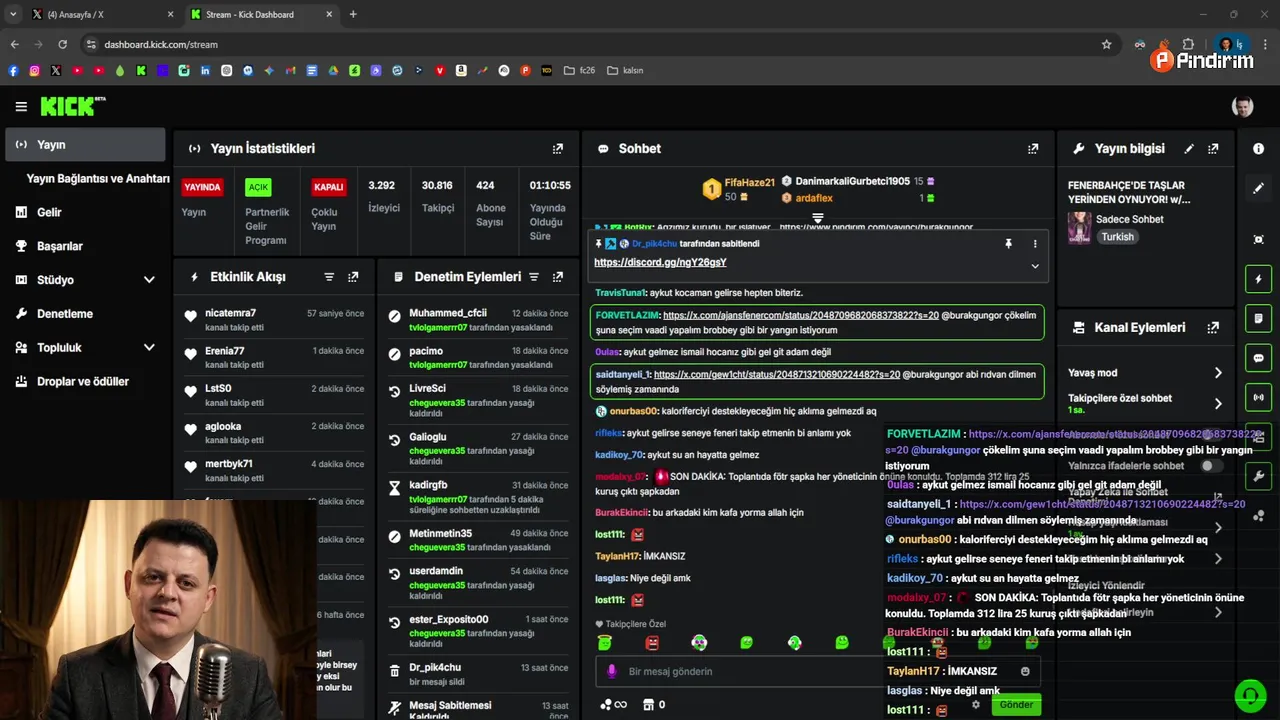Click the Bir mesaj gönderin input field
This screenshot has width=1280, height=720.
740,671
